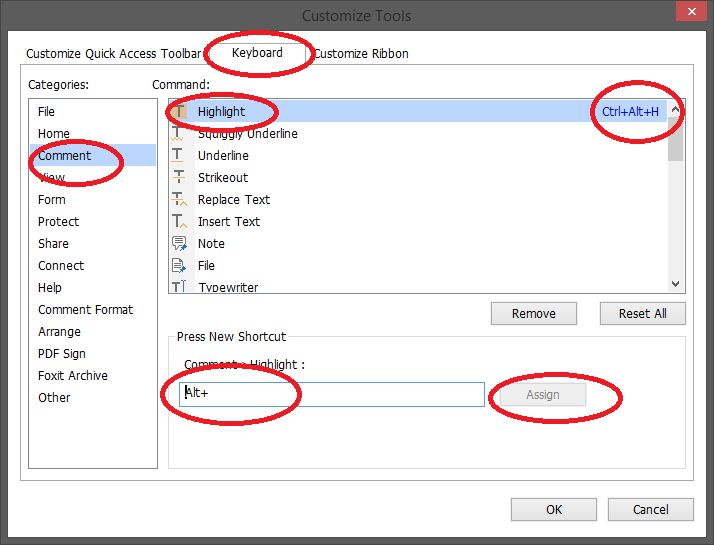Click the Ctrl+Alt+H shortcut text
This screenshot has height=545, width=714.
(630, 112)
